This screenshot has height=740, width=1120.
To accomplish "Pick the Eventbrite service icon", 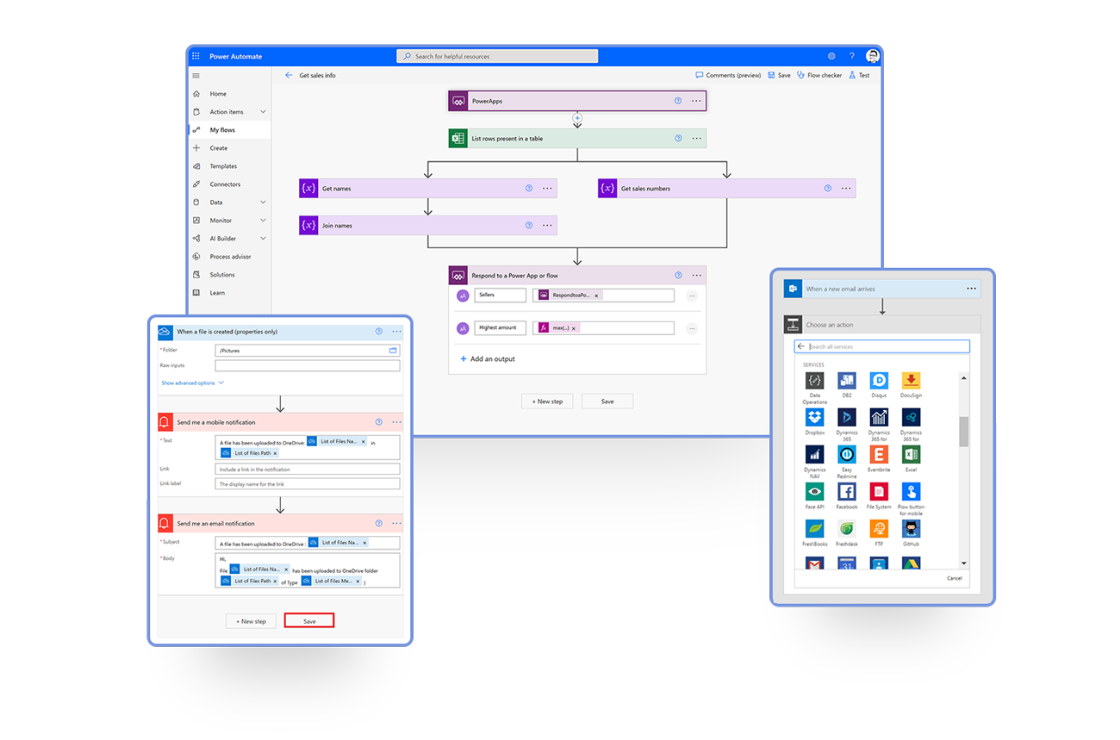I will click(879, 454).
